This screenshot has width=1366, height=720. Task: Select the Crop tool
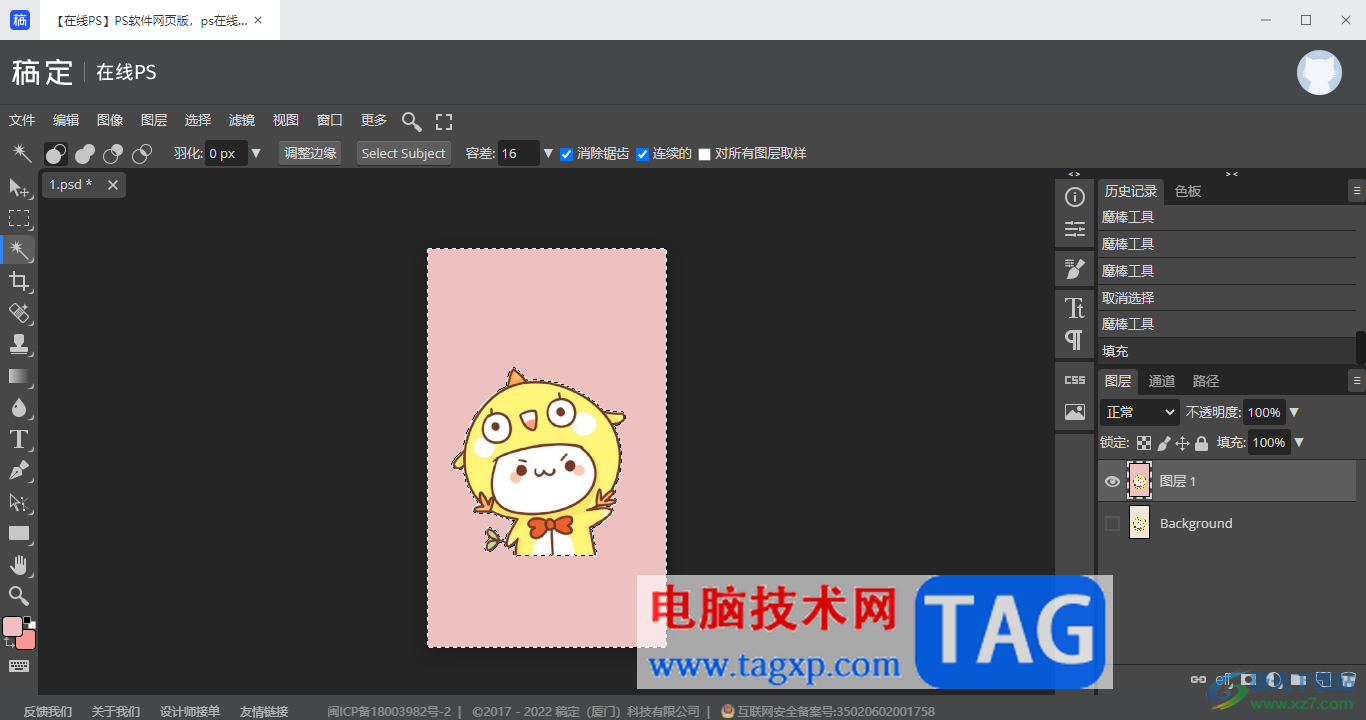coord(18,281)
